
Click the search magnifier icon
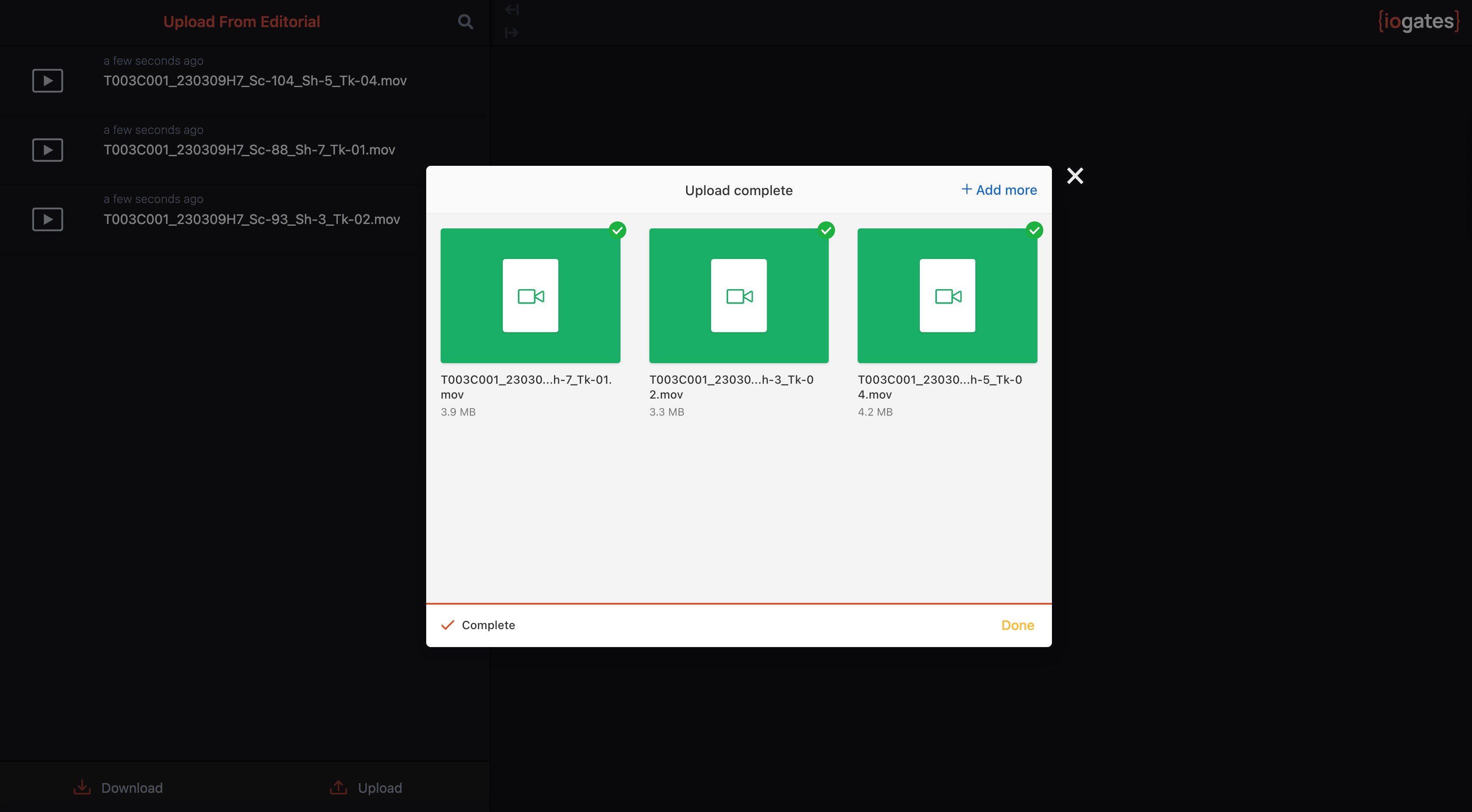465,22
